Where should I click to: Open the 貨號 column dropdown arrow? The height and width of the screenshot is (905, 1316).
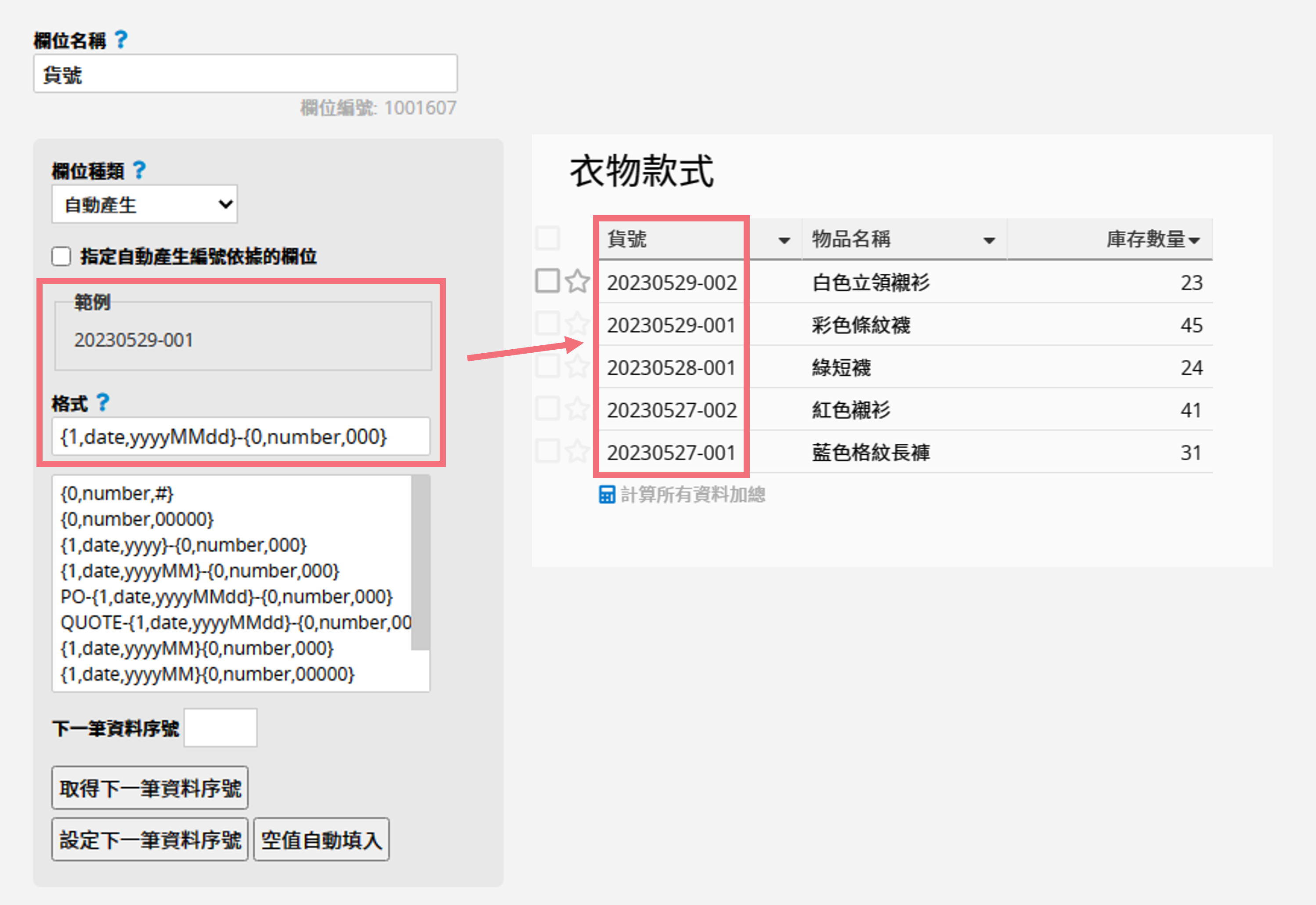[x=784, y=240]
